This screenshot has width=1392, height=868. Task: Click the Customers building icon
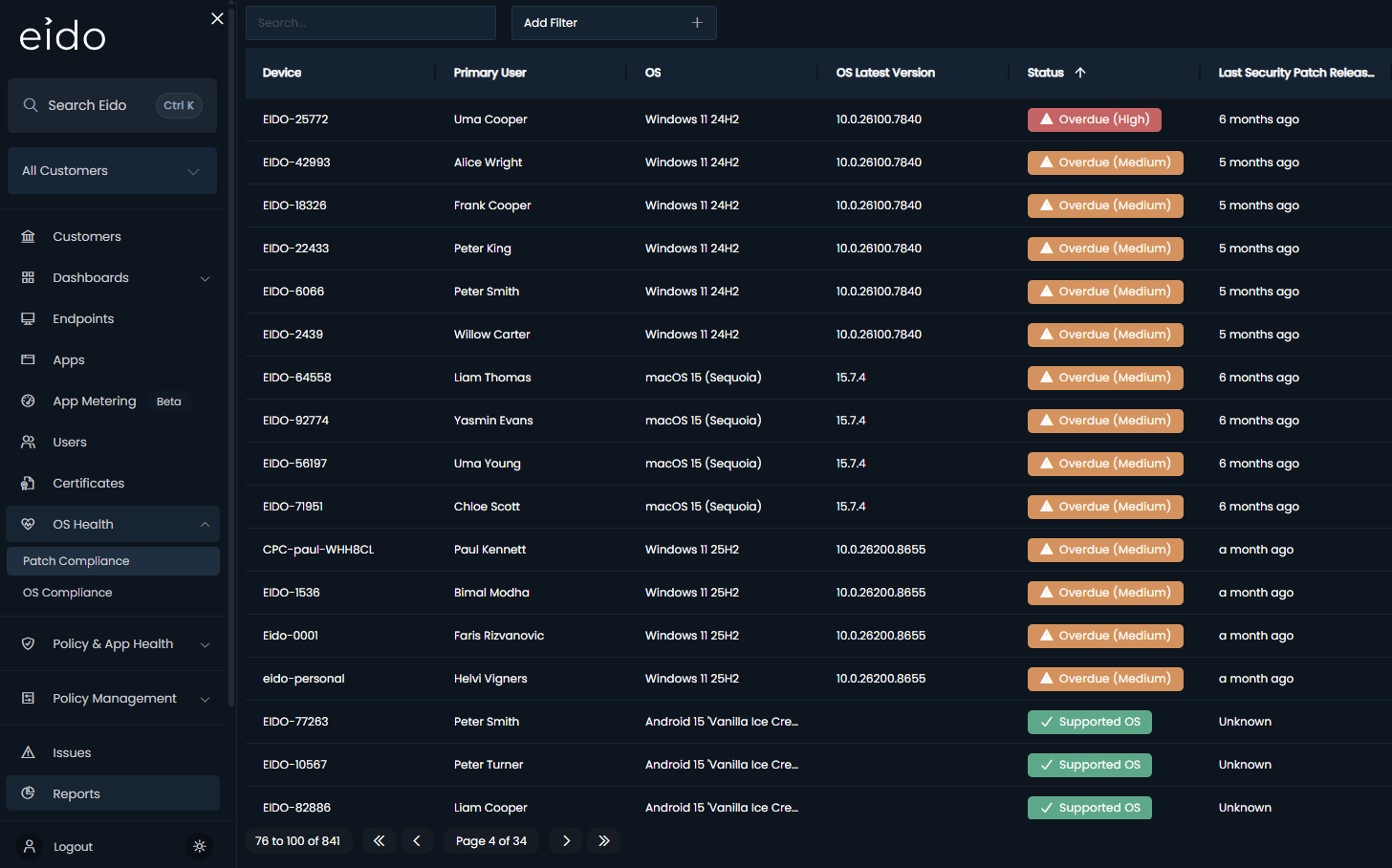[28, 236]
